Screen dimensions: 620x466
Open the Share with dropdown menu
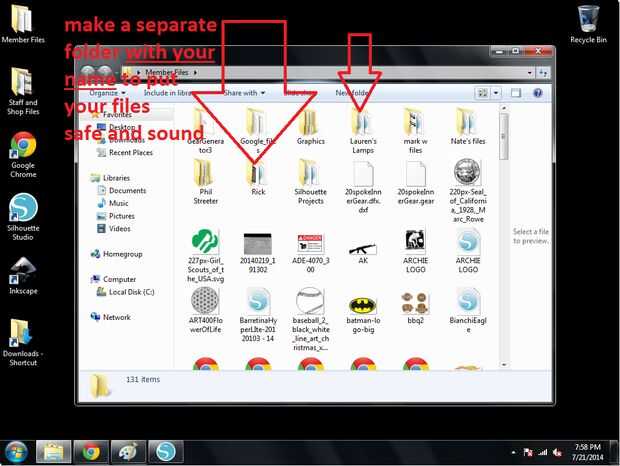click(x=244, y=93)
